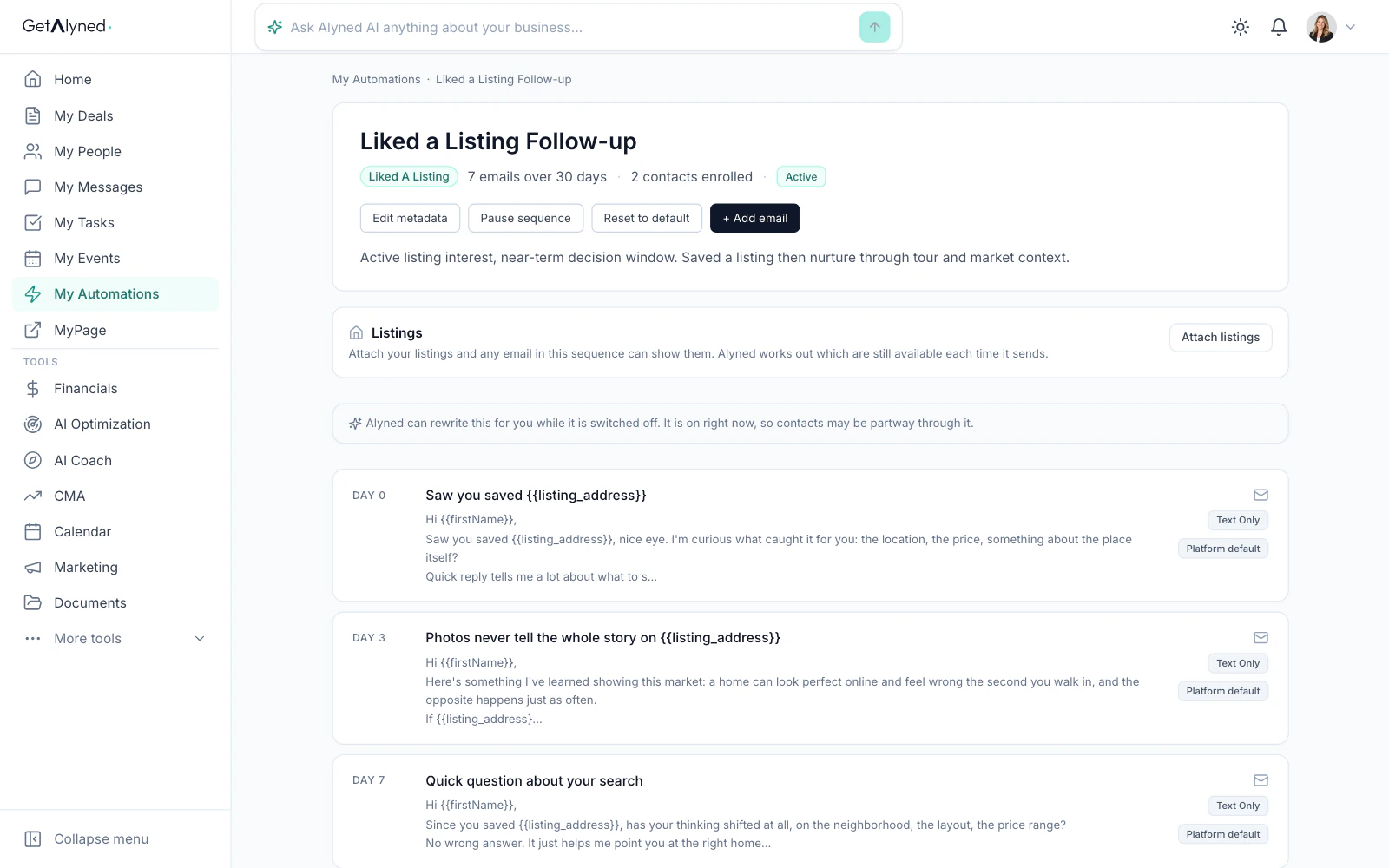This screenshot has height=868, width=1389.
Task: Follow the My Automations breadcrumb link
Action: coord(376,79)
